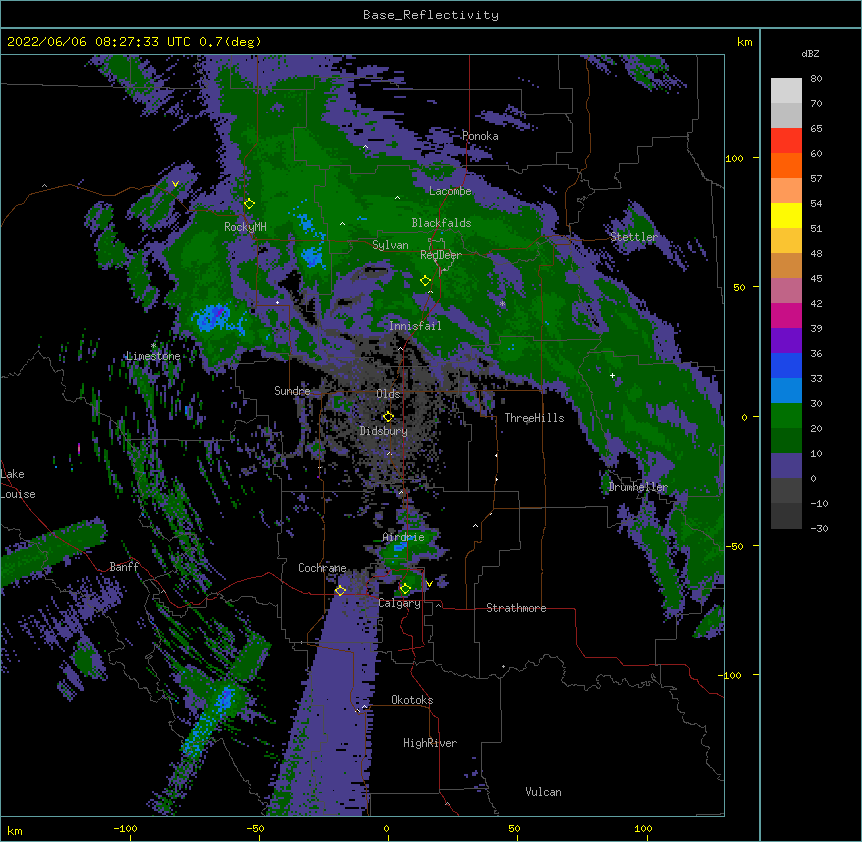Click the yellow V marker east of Calgary
Viewport: 862px width, 842px height.
click(429, 584)
